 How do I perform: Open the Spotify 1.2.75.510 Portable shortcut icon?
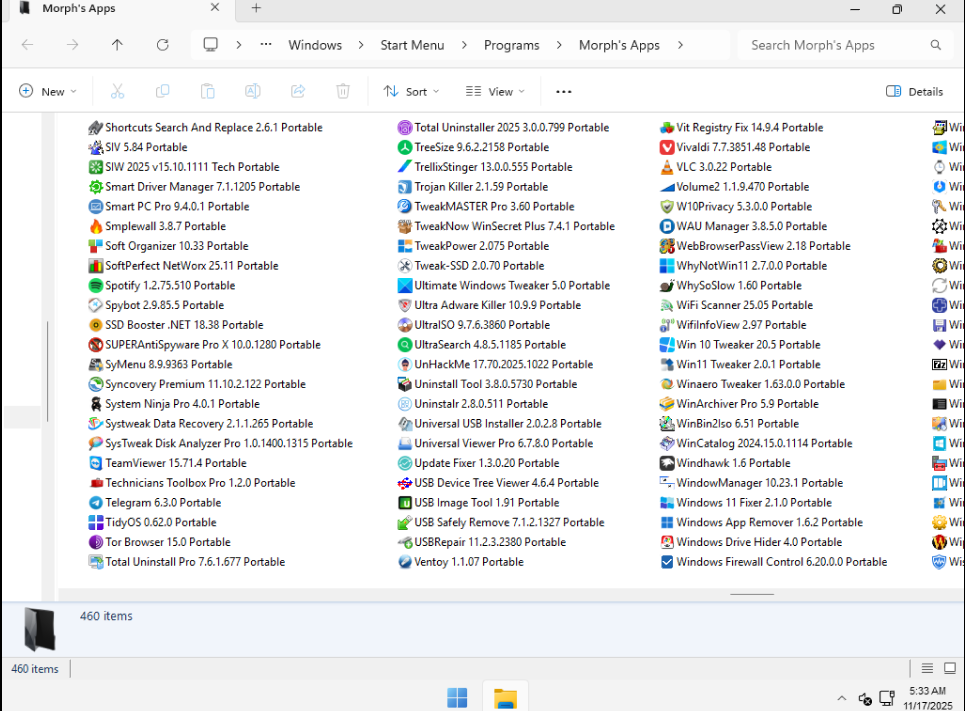96,286
